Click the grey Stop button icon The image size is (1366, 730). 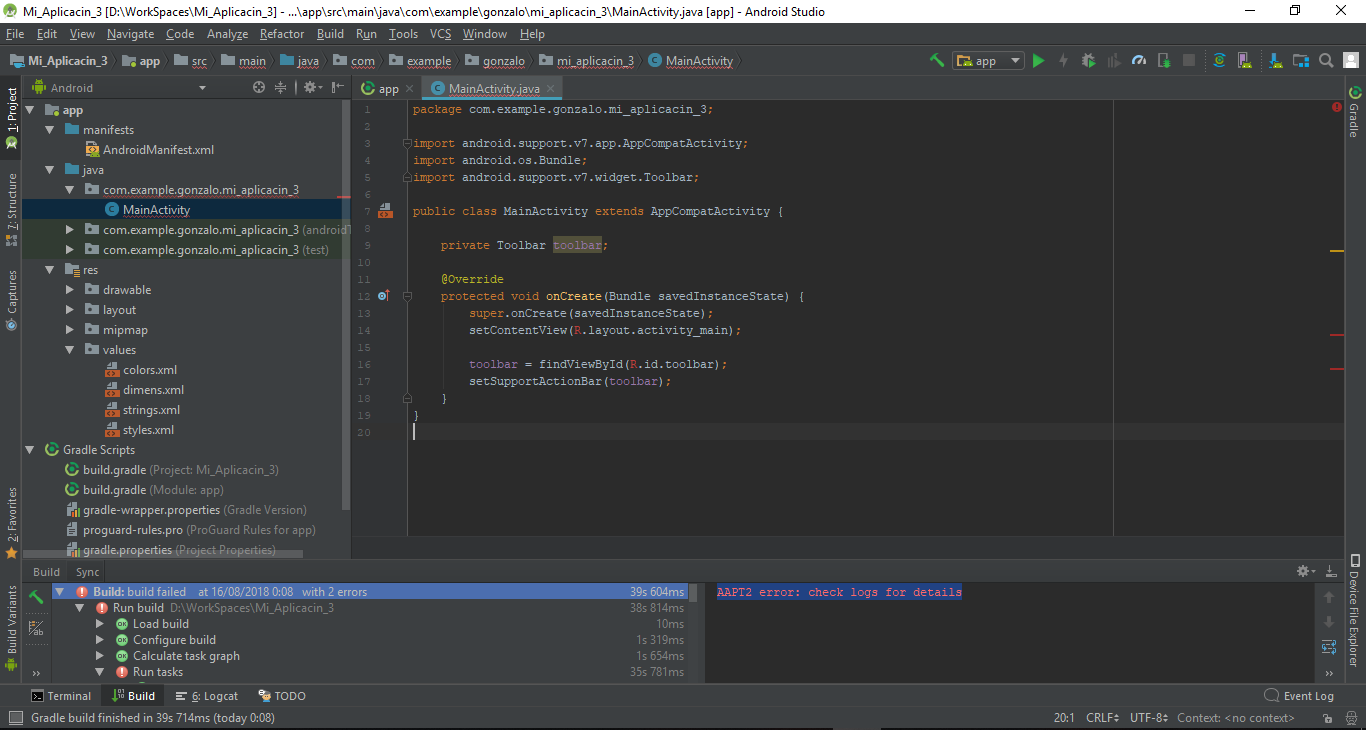click(x=1189, y=61)
